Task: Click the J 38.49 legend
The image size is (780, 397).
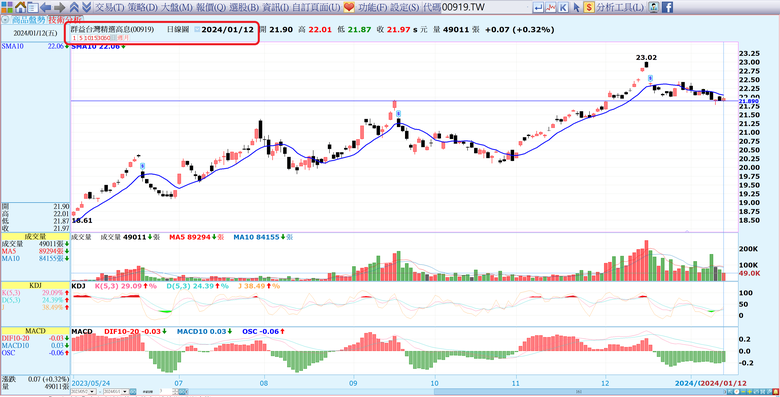Action: (259, 287)
